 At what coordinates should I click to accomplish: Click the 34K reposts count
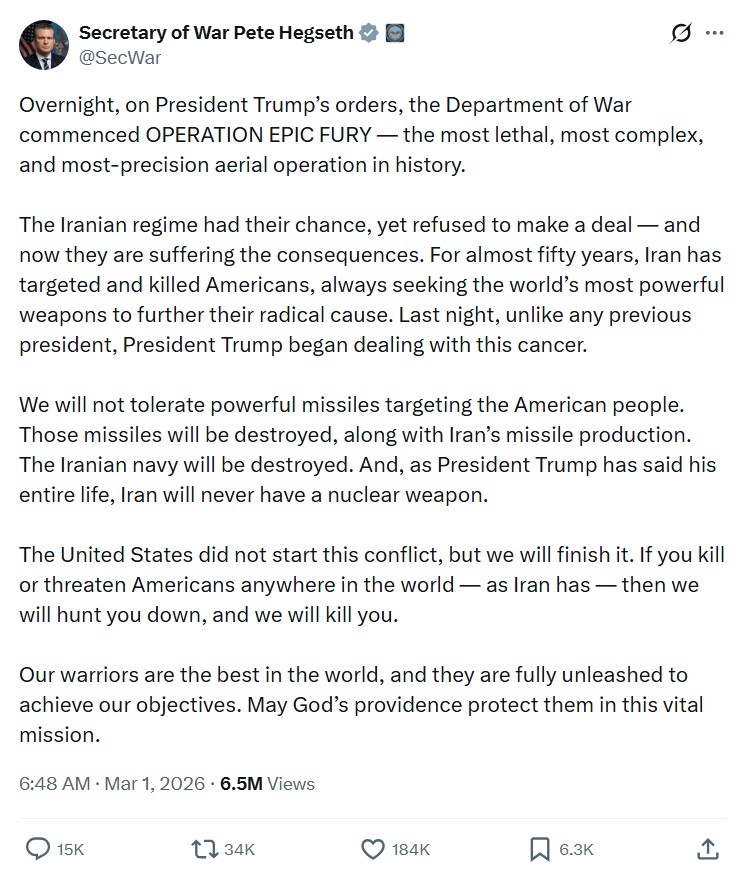click(x=239, y=849)
